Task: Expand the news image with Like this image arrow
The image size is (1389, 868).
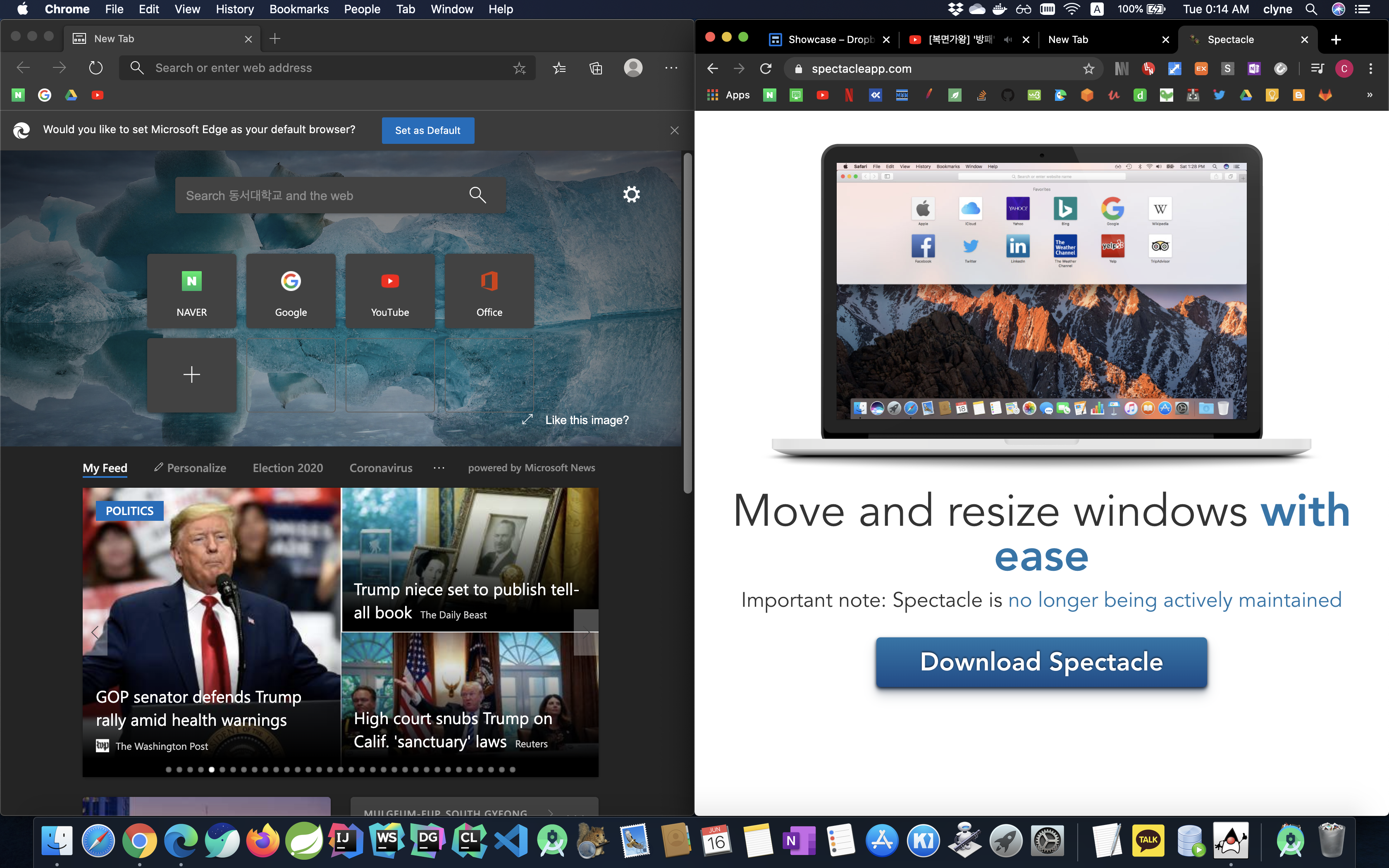Action: point(527,420)
